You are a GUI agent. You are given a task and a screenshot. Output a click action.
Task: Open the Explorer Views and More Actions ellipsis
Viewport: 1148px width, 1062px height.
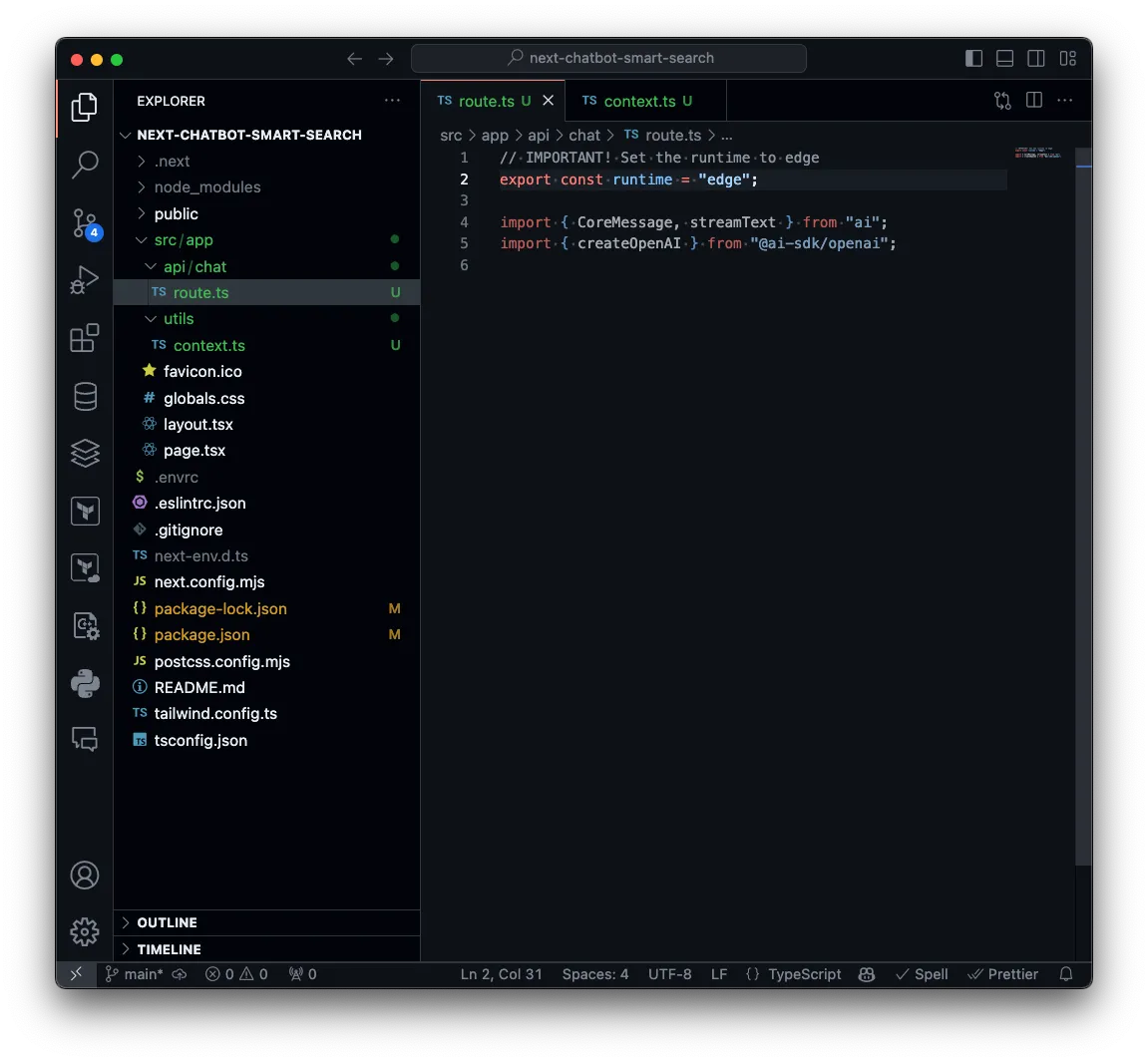click(x=392, y=101)
